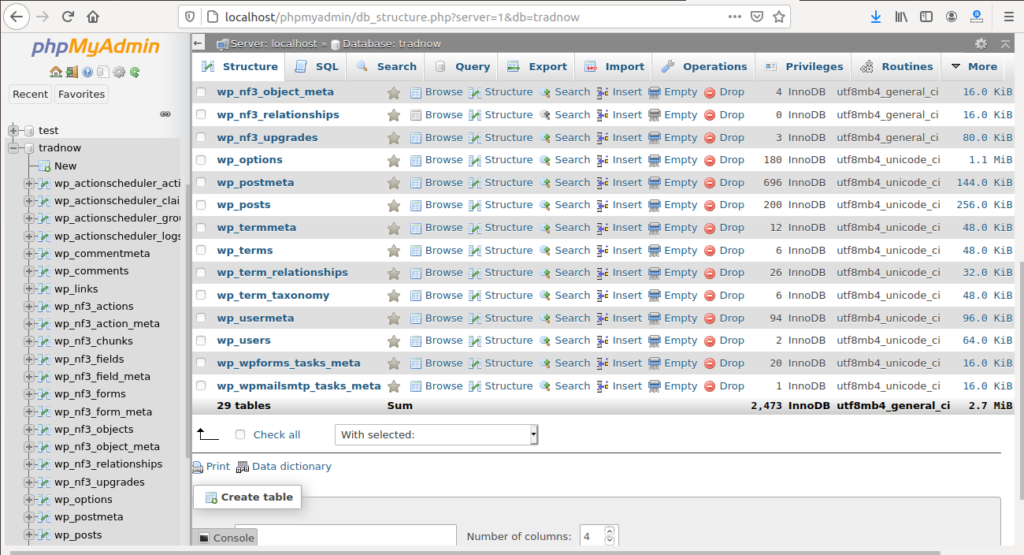
Task: Tick the Check all checkbox
Action: tap(240, 435)
